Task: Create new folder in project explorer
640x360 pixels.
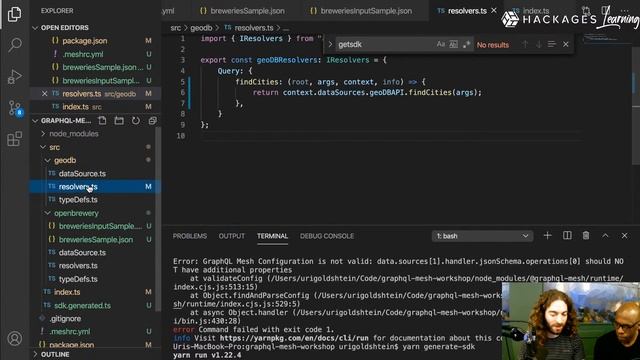Action: click(x=119, y=120)
